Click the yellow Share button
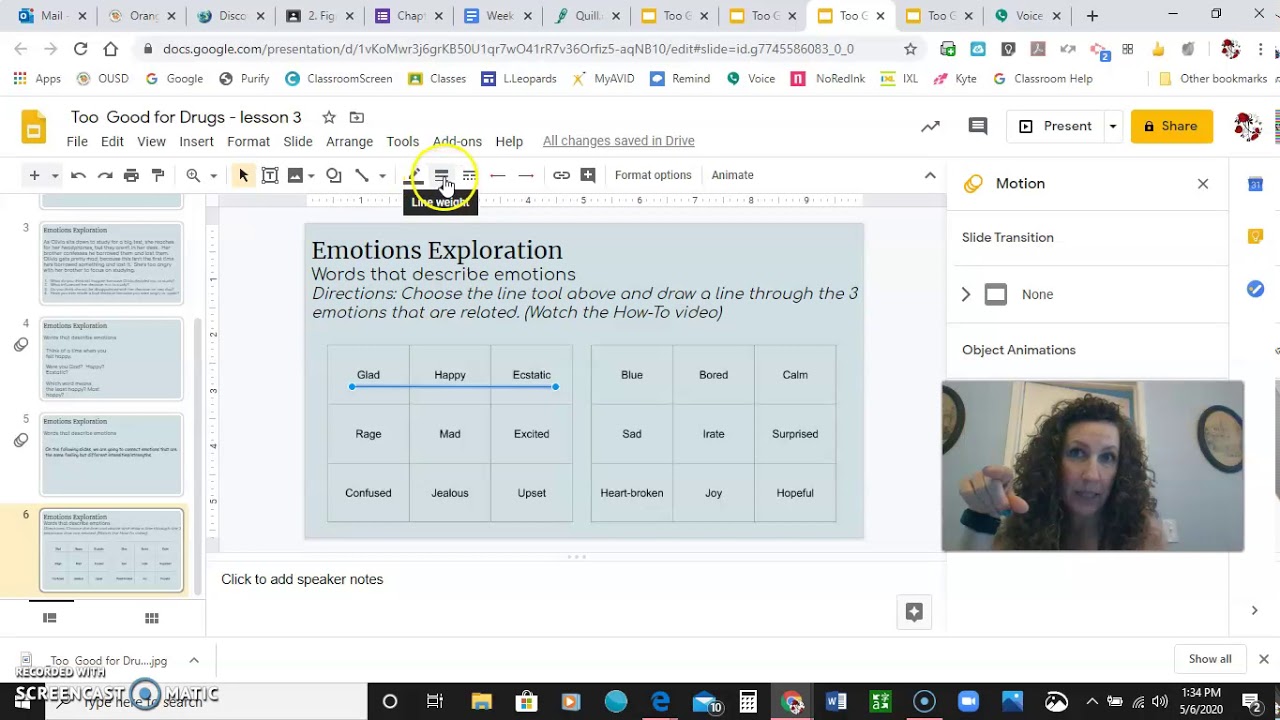 [1171, 126]
